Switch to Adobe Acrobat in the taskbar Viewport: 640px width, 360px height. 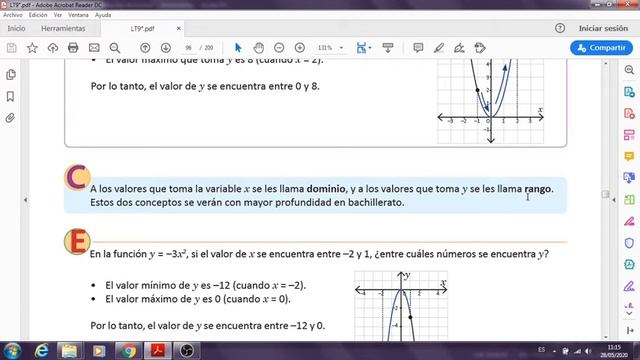click(x=158, y=351)
